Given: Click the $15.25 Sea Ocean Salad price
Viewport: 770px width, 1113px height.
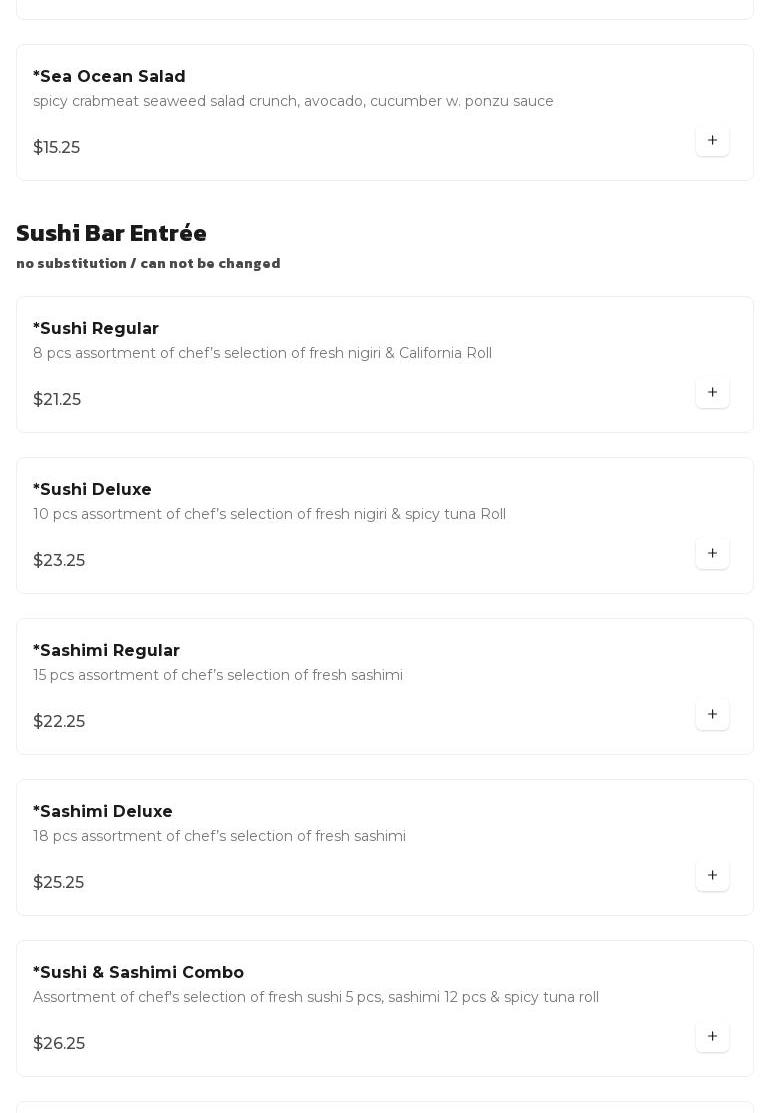Looking at the screenshot, I should [x=56, y=148].
